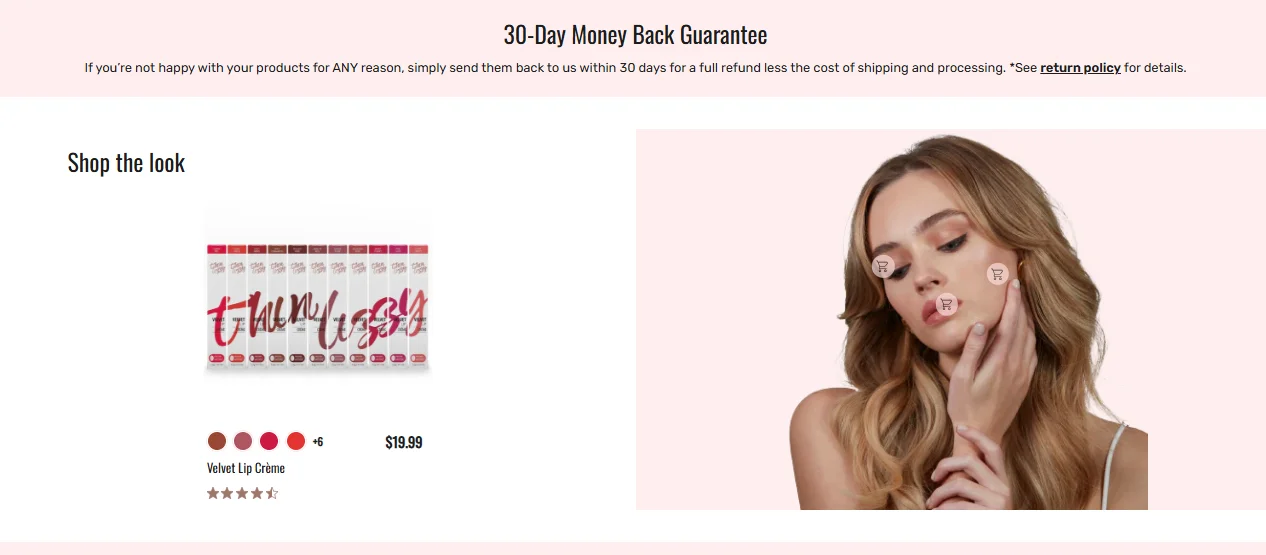1266x555 pixels.
Task: Click the second star in the rating
Action: tap(228, 493)
